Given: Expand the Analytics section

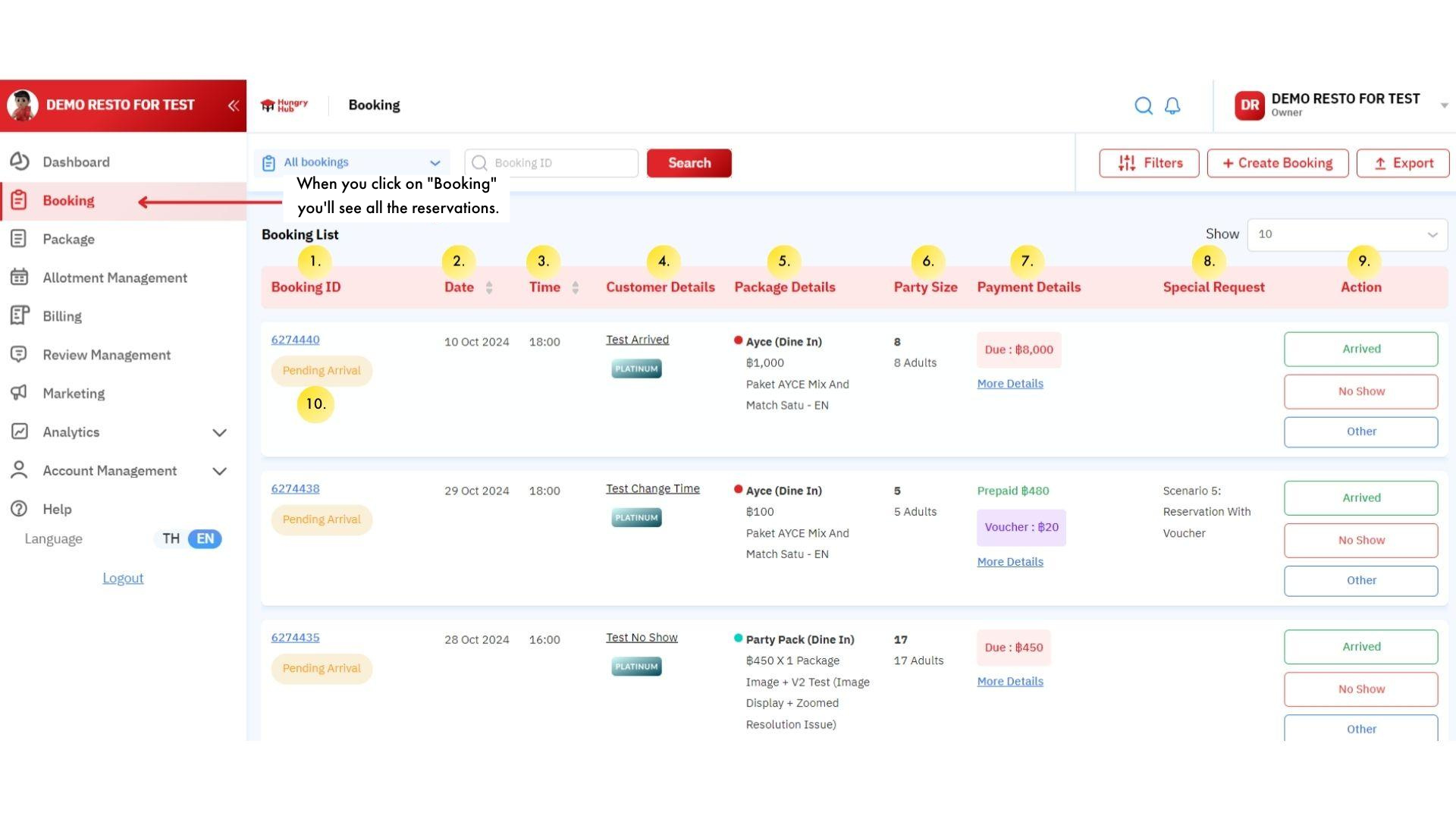Looking at the screenshot, I should coord(220,432).
